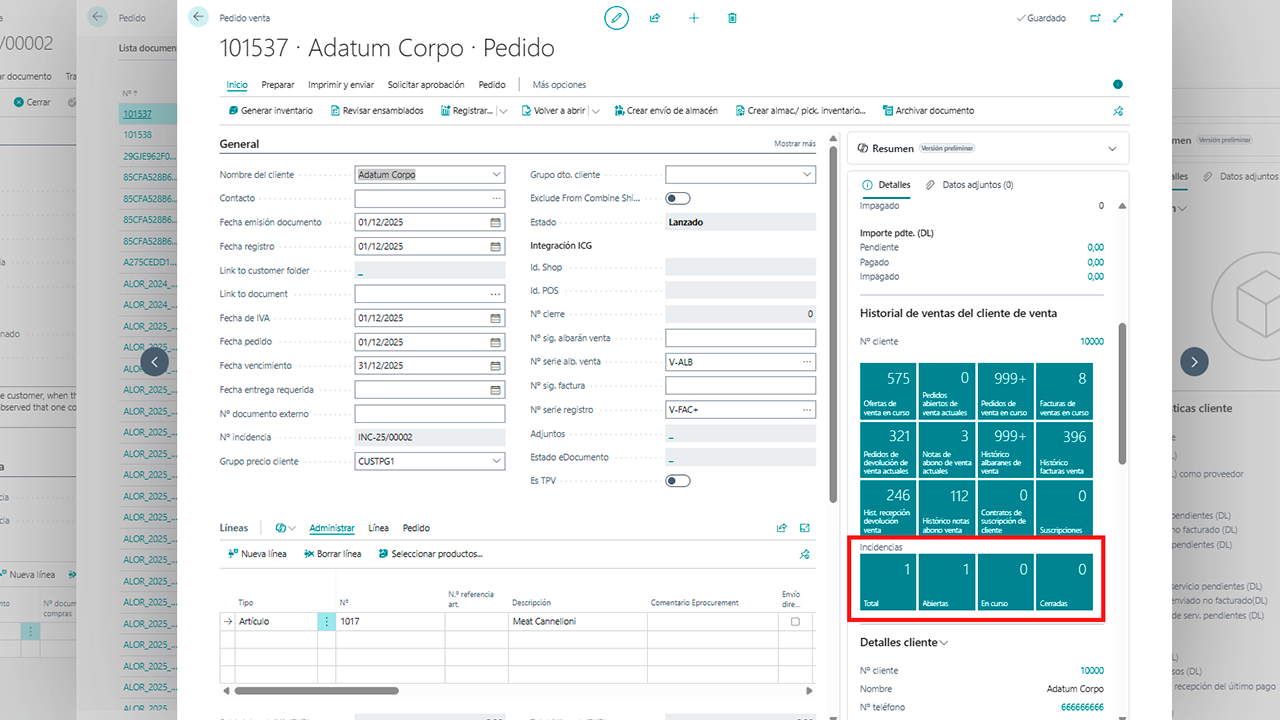The width and height of the screenshot is (1280, 720).
Task: Click the trash delete icon
Action: coord(732,18)
